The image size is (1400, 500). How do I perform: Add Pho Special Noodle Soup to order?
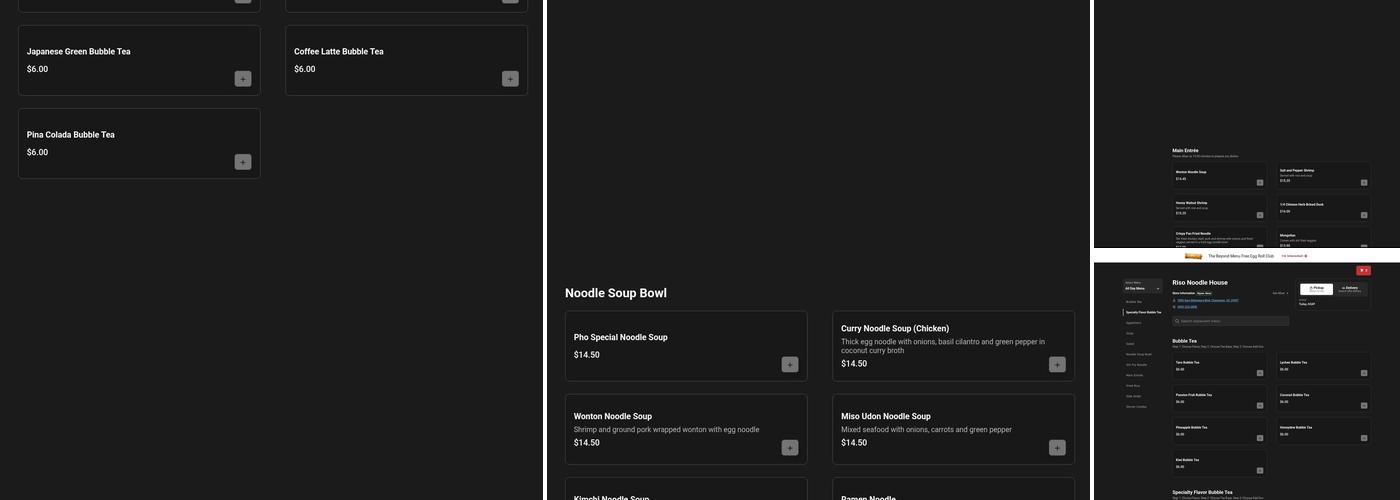click(x=790, y=365)
